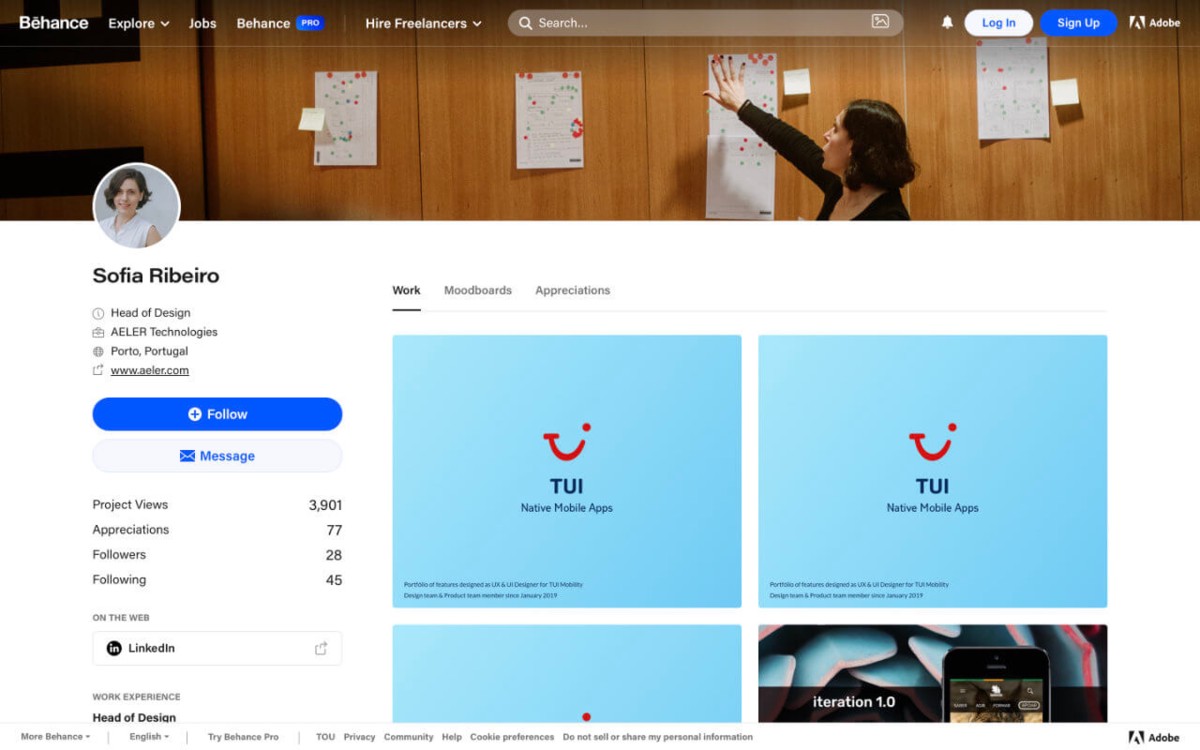
Task: Open the Jobs menu item
Action: [x=202, y=23]
